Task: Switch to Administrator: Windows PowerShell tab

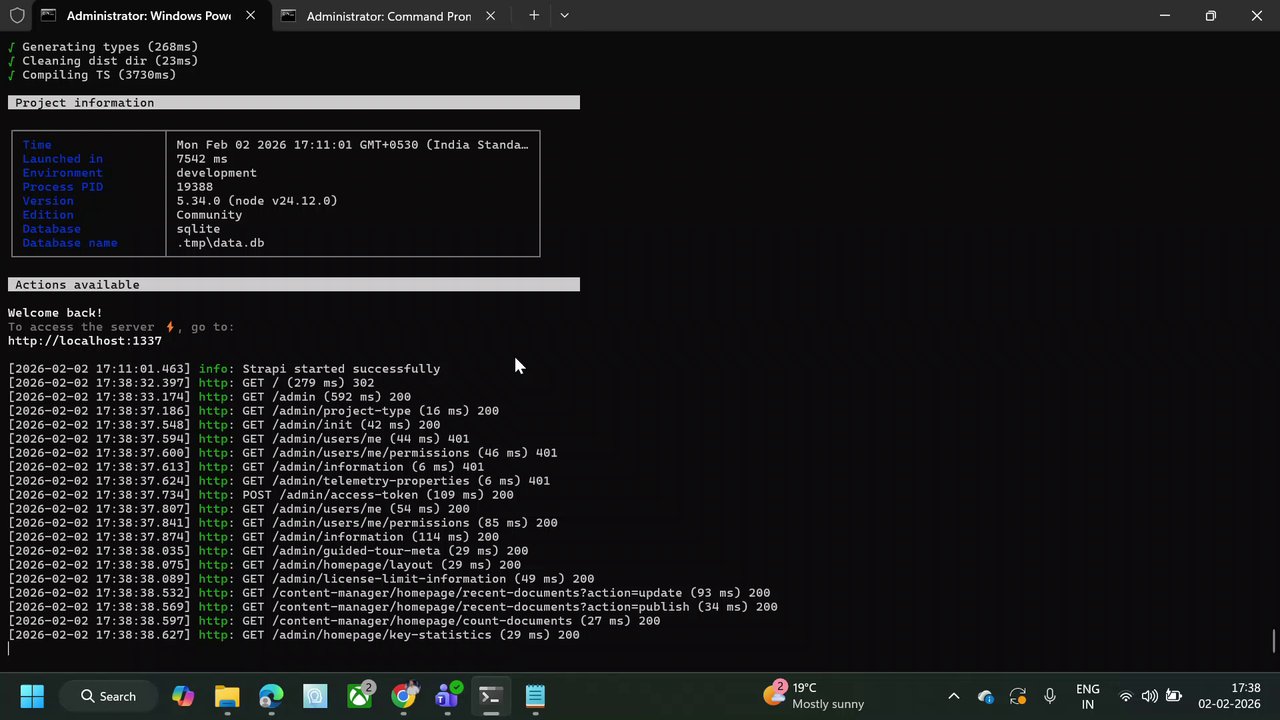Action: point(150,16)
